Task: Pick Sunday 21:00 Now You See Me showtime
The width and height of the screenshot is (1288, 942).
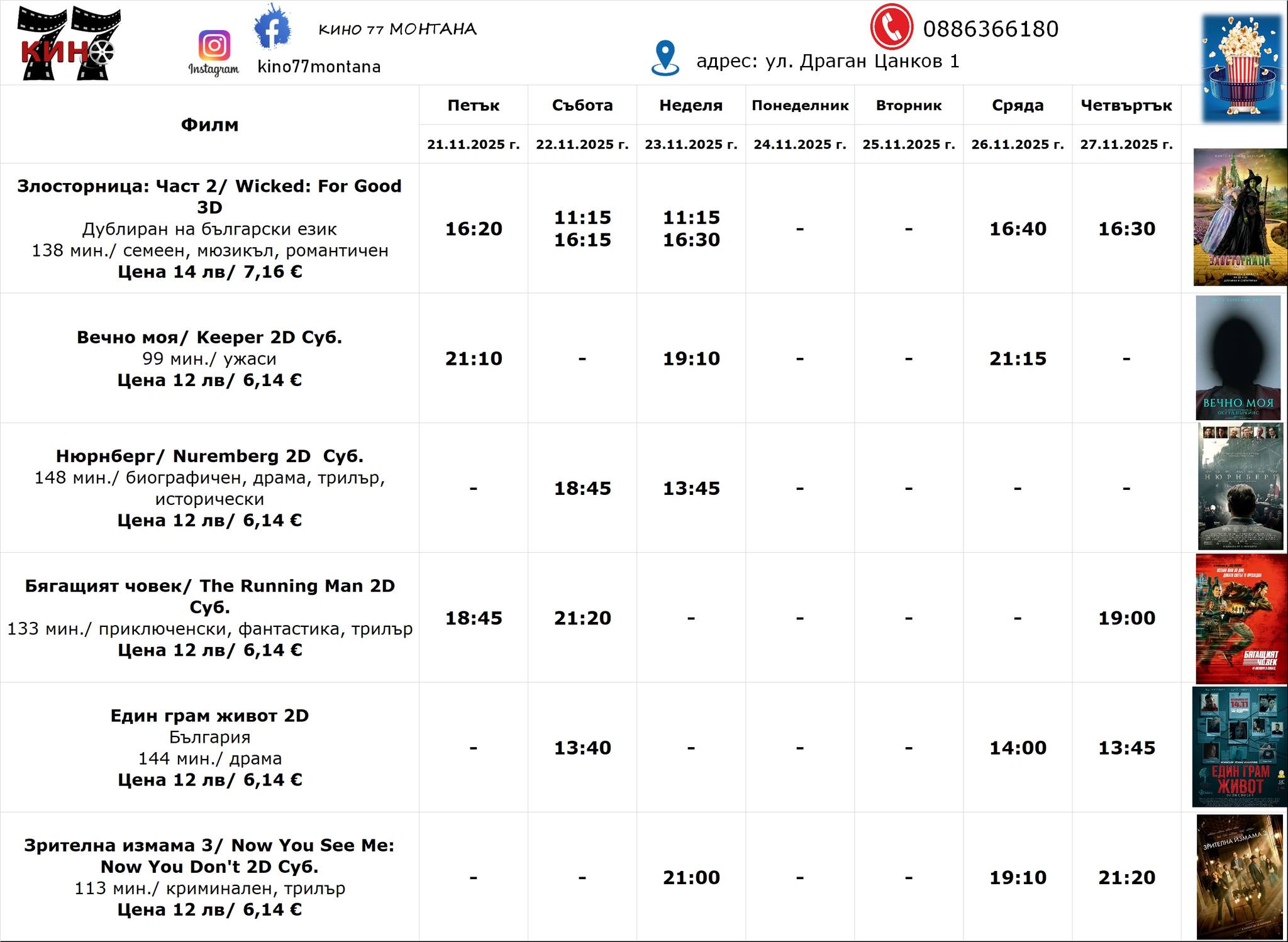Action: [x=691, y=877]
